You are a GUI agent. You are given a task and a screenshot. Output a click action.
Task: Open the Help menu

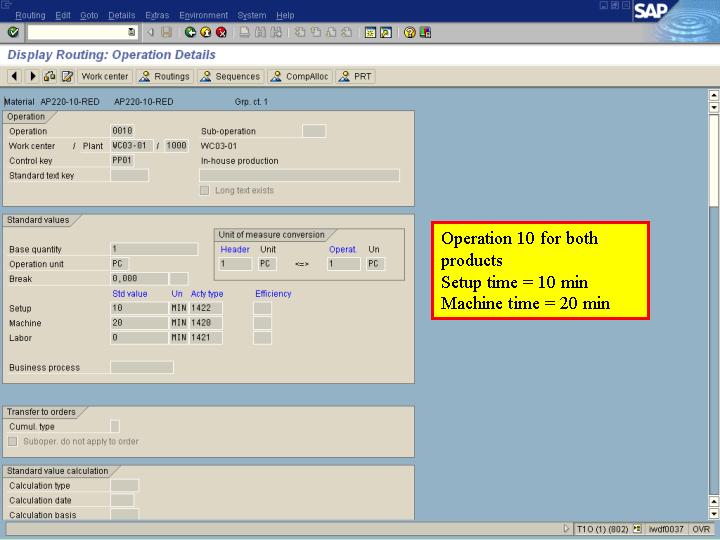[x=285, y=15]
